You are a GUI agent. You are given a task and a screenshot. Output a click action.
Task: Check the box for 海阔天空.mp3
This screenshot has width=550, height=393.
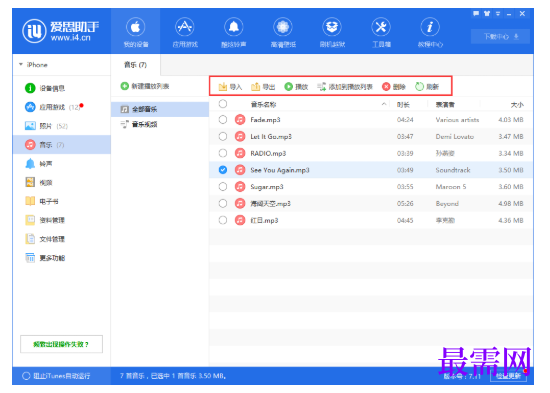click(223, 203)
